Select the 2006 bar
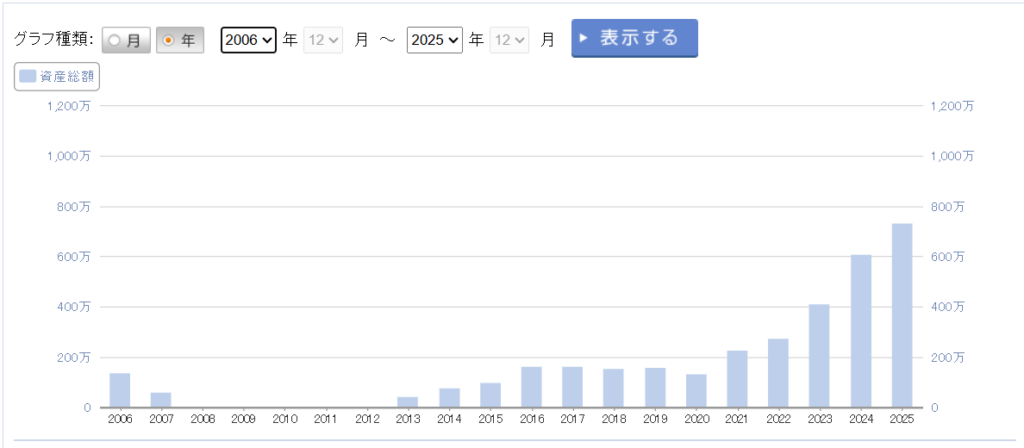 point(120,390)
